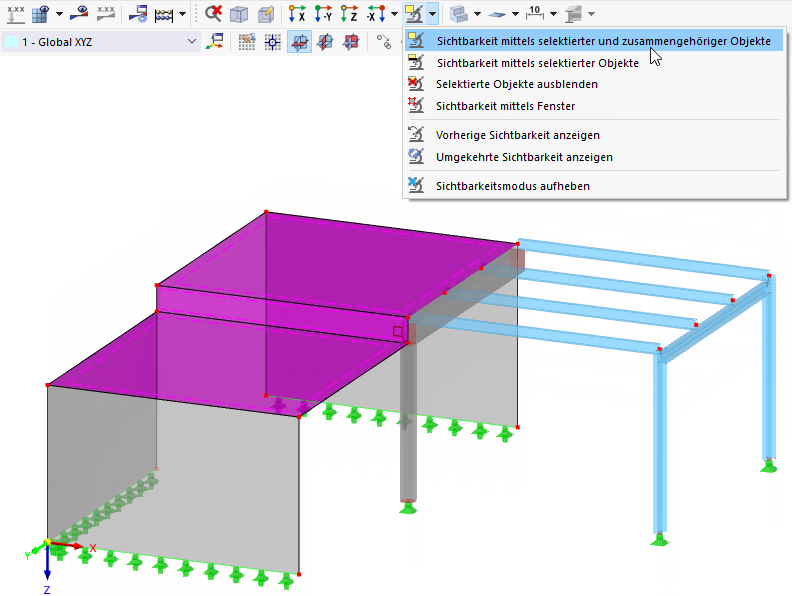This screenshot has height=596, width=792.
Task: Open dropdown next to table eye icon
Action: [x=59, y=14]
